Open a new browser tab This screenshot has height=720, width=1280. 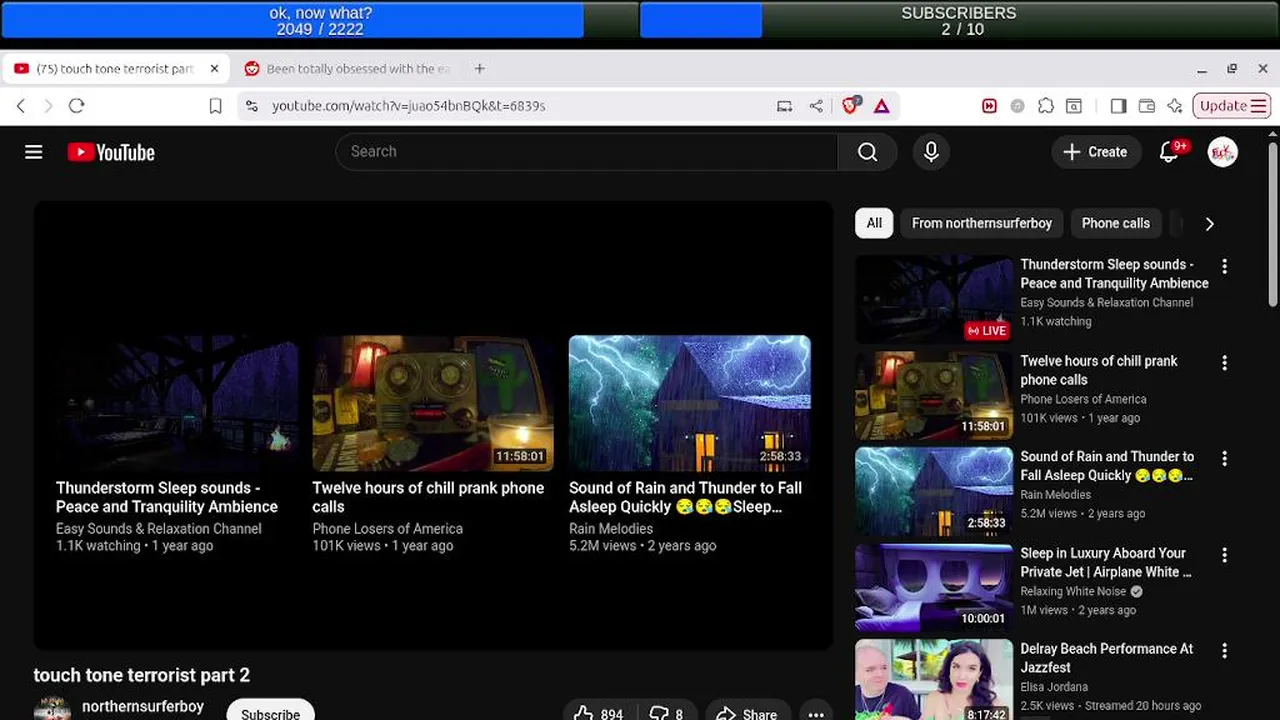(x=480, y=69)
